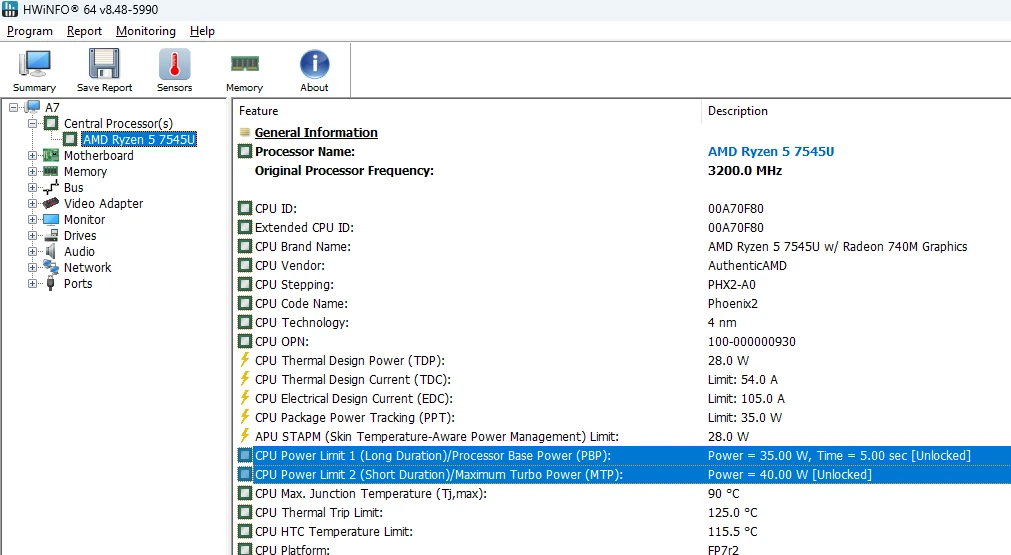The image size is (1011, 555).
Task: Click the Extended CPU ID row
Action: click(622, 227)
